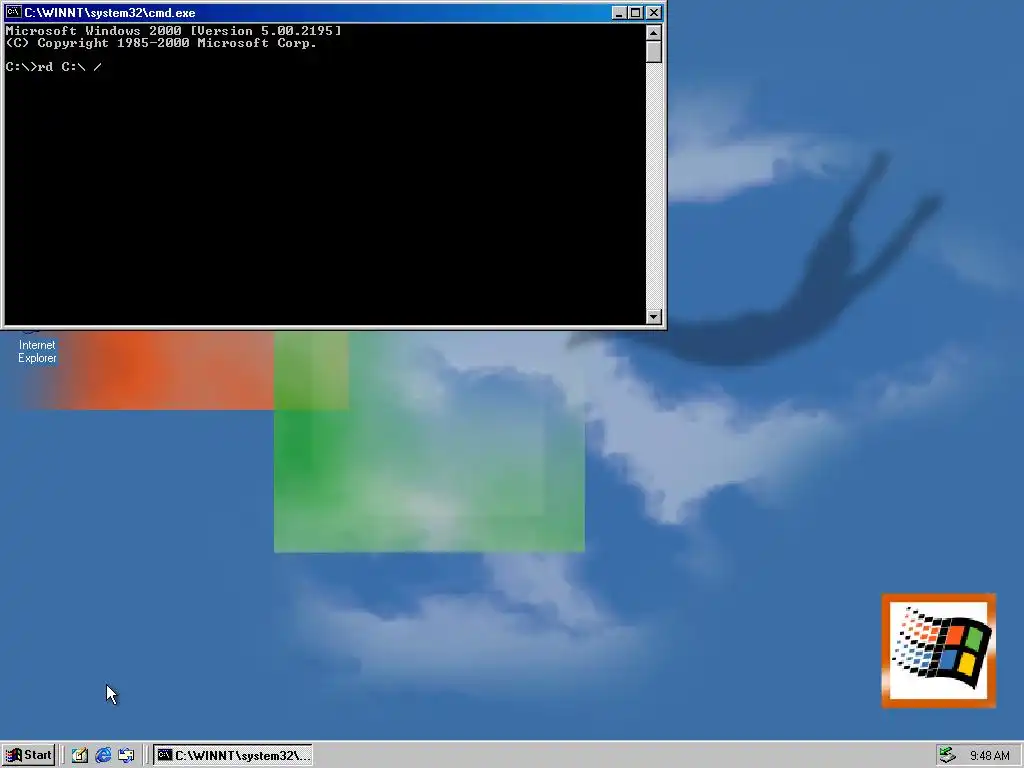
Task: Click the "rd C:\ /" command line text
Action: [x=70, y=67]
